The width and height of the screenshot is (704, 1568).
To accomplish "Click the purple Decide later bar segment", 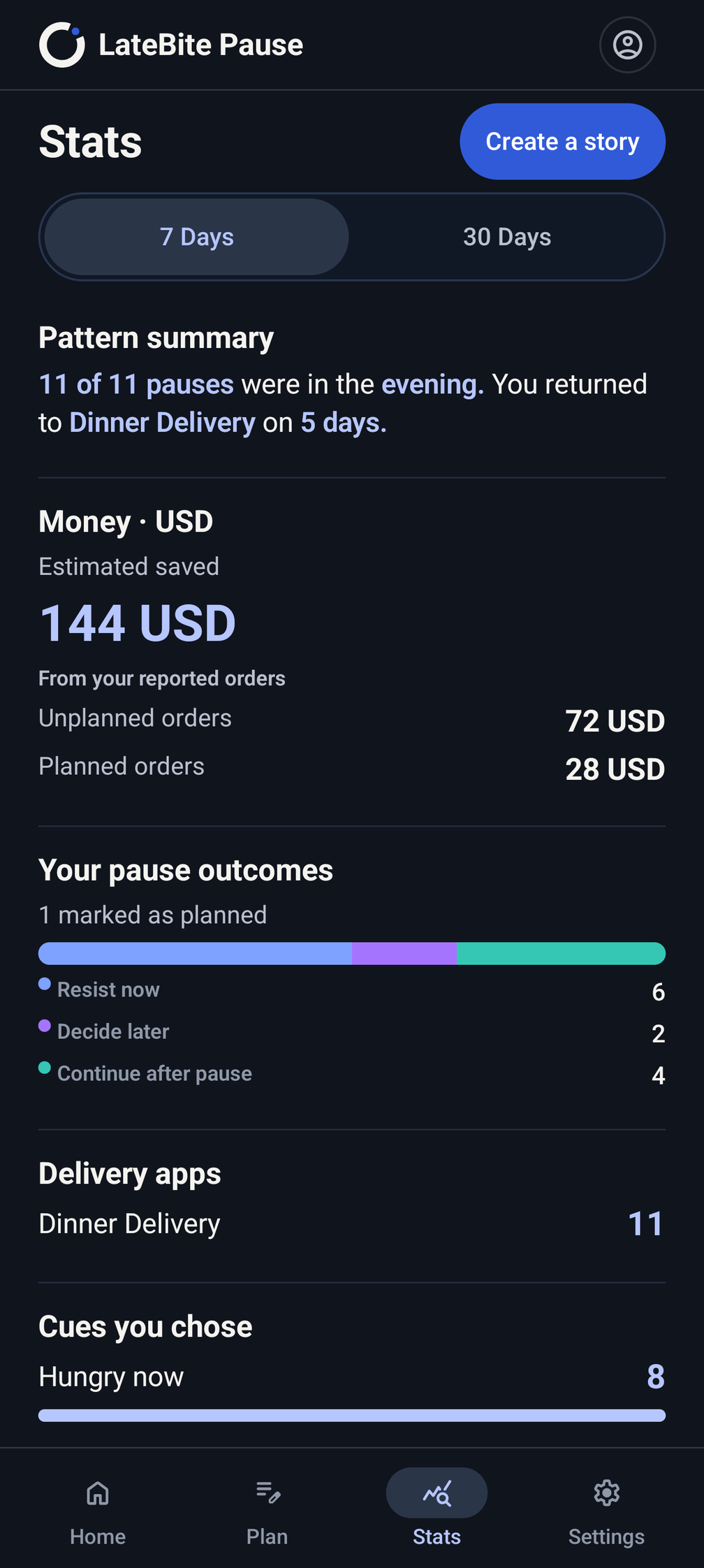I will click(x=404, y=954).
